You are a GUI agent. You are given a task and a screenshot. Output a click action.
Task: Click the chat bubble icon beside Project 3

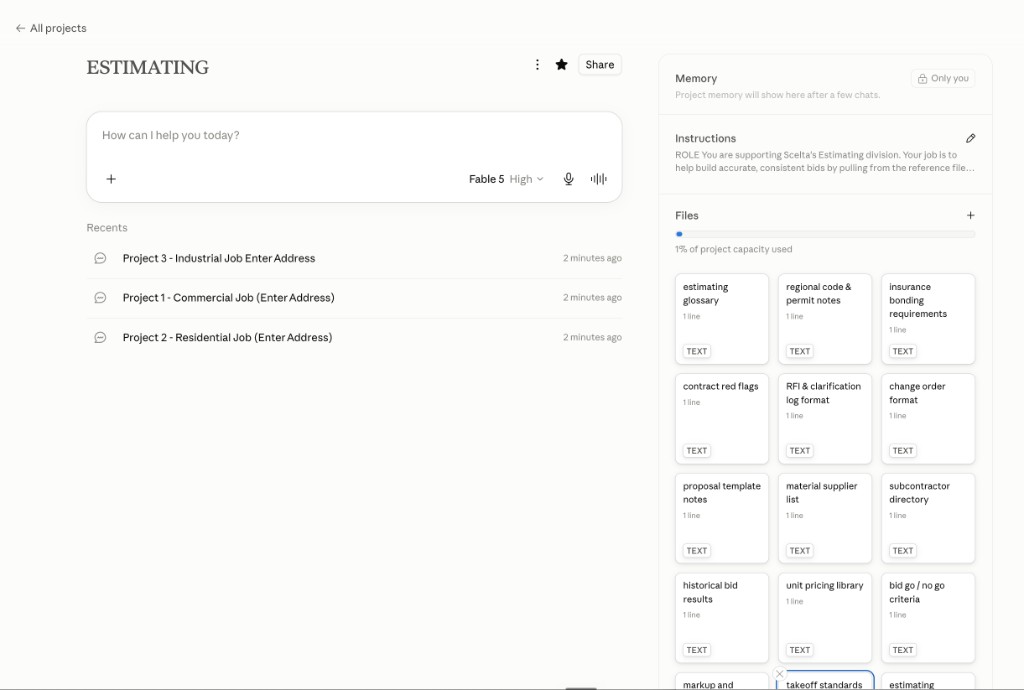100,259
